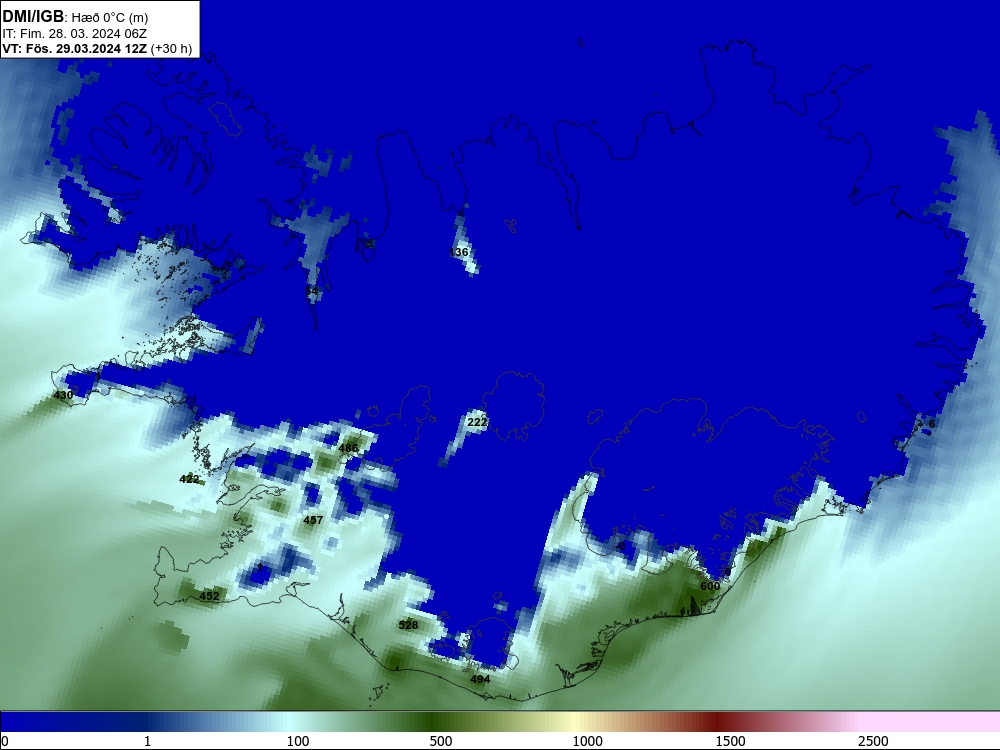
Task: Click the map value '422'
Action: point(189,479)
